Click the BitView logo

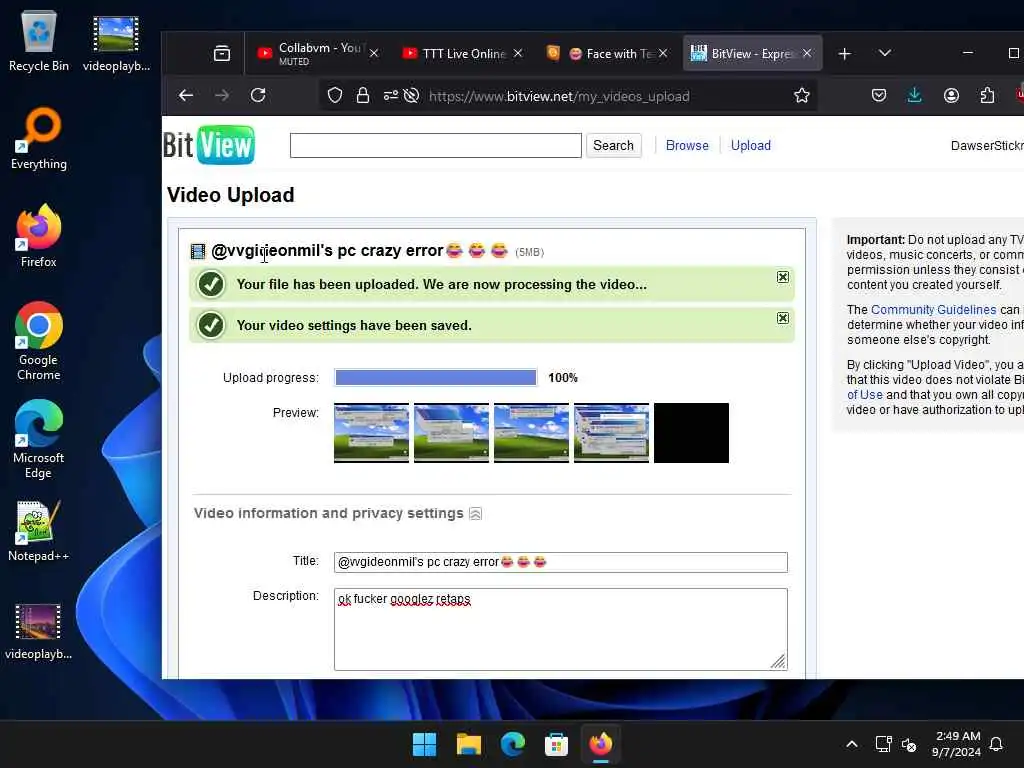(x=209, y=145)
